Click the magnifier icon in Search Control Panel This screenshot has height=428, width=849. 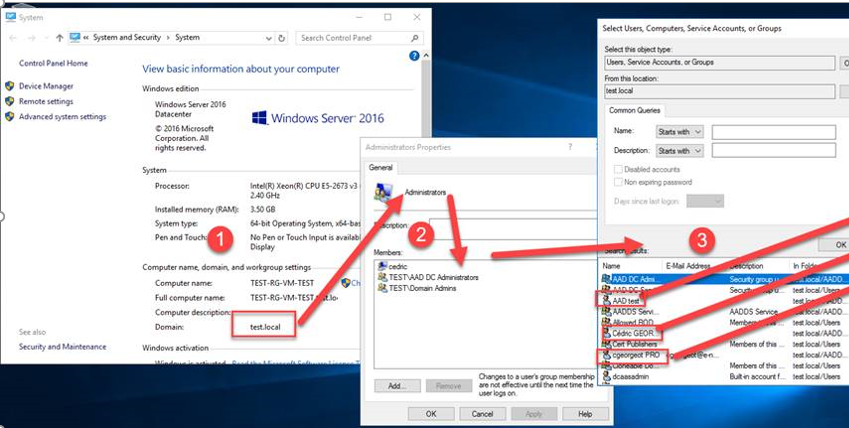point(415,38)
